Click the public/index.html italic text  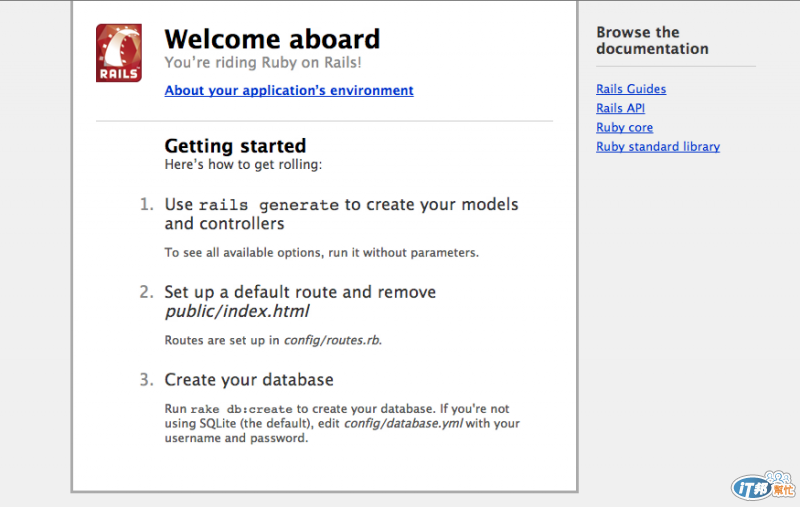(x=237, y=311)
